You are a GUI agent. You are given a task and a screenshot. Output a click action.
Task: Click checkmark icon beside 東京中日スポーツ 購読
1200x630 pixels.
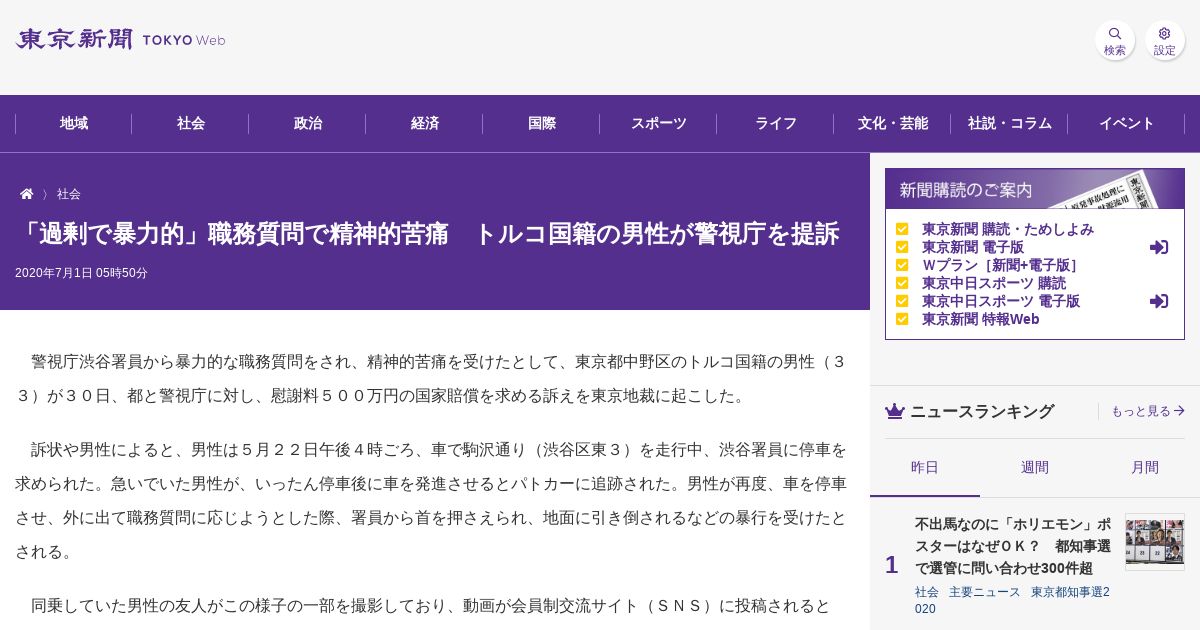(902, 283)
